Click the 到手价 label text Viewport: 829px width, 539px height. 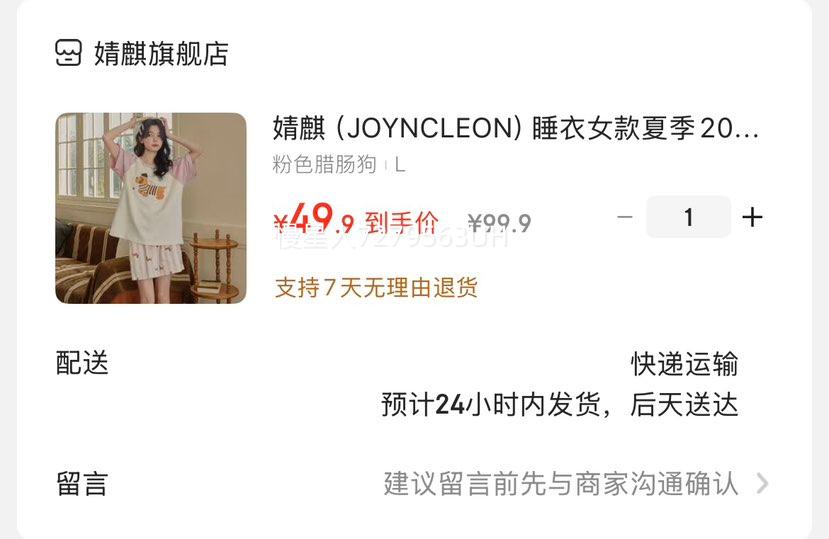click(x=402, y=223)
